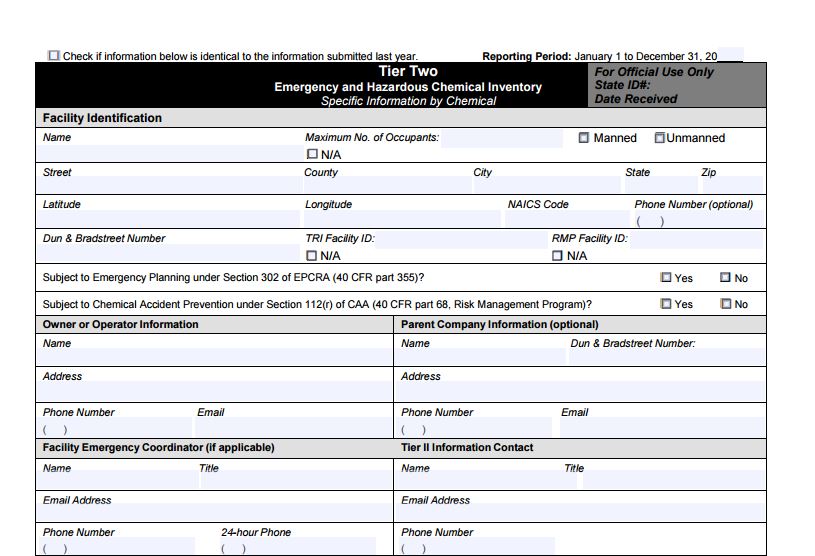Click the Emergency Coordinator Name field
The image size is (815, 556).
pos(117,480)
